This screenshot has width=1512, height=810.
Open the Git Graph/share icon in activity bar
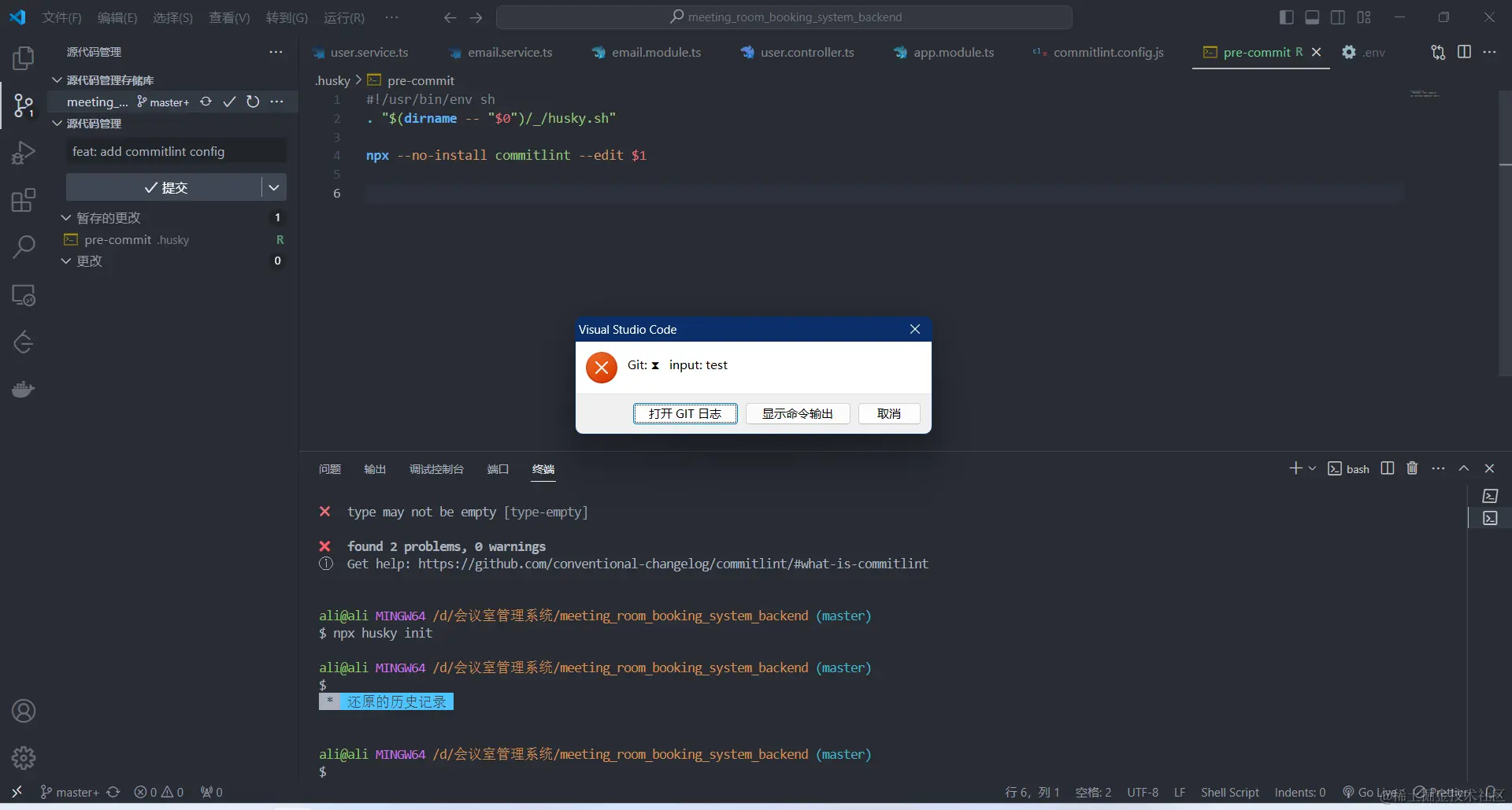(x=24, y=342)
